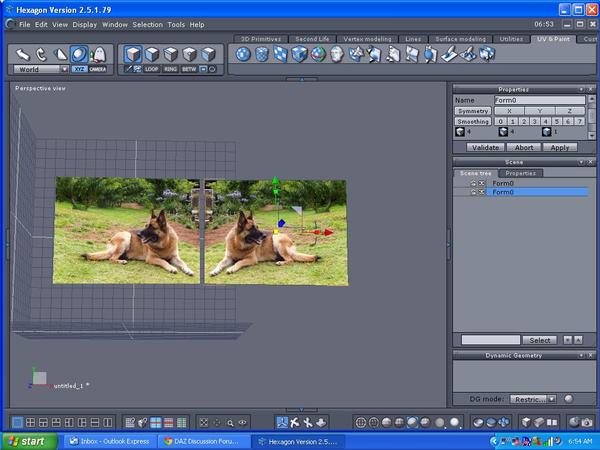Click the Smoothing button
The width and height of the screenshot is (600, 450).
[473, 121]
